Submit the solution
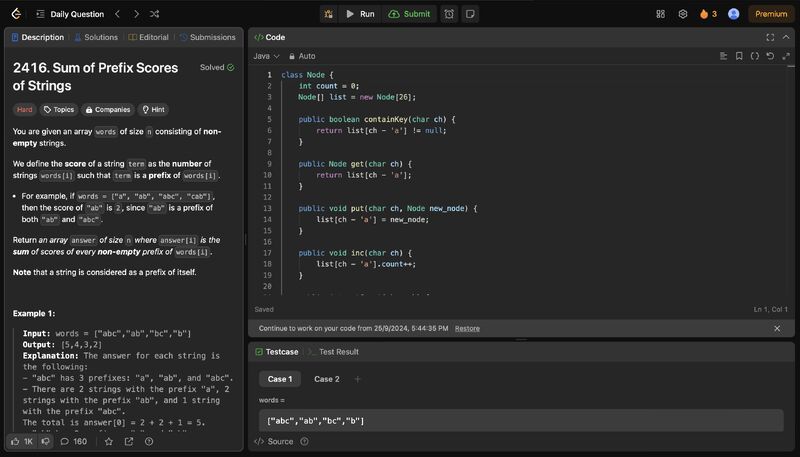This screenshot has width=800, height=457. 410,14
